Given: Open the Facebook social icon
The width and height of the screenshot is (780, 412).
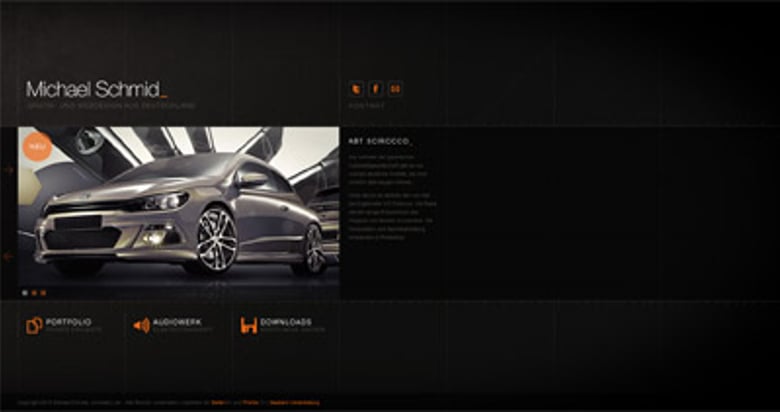Looking at the screenshot, I should point(376,89).
